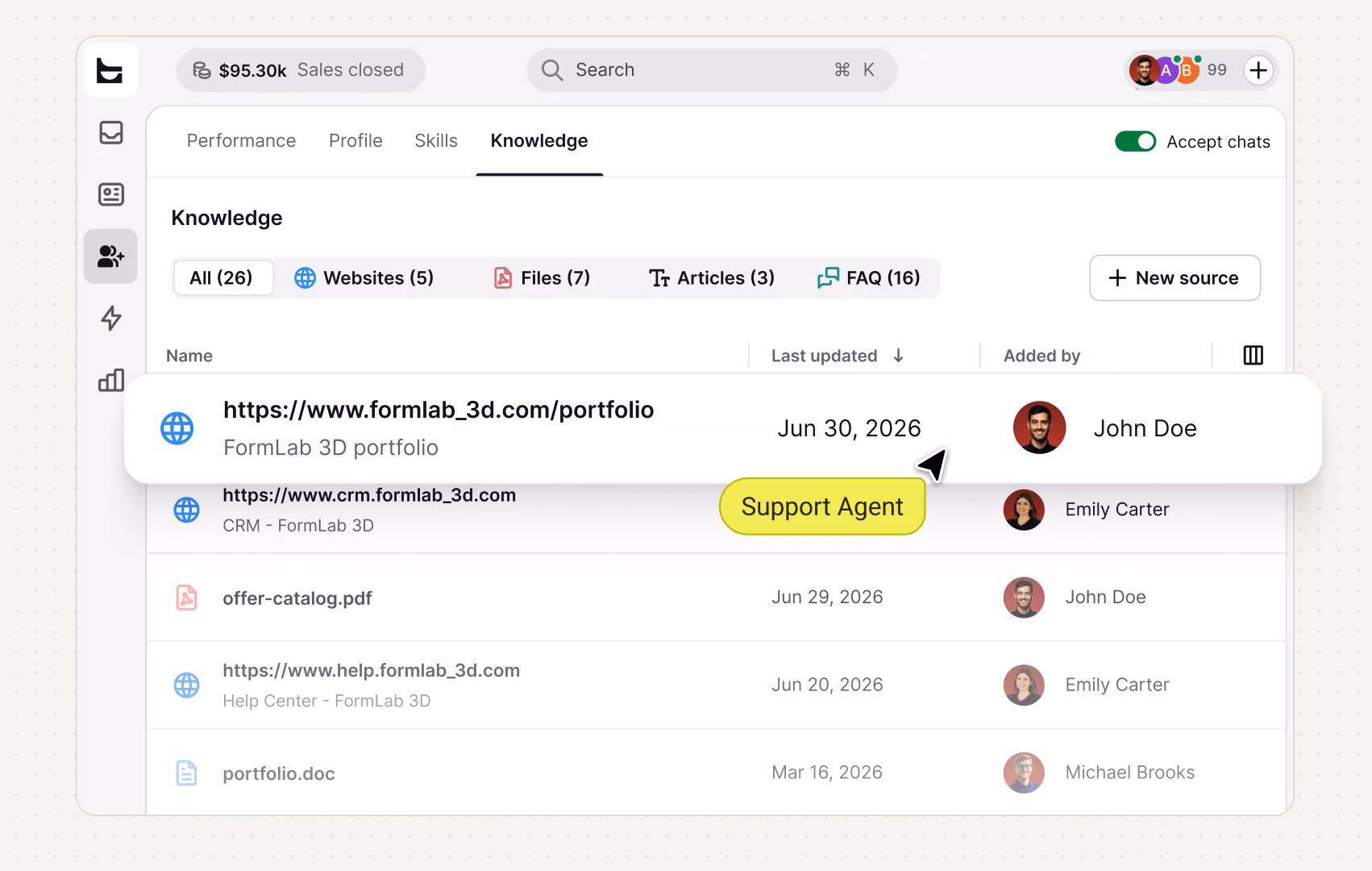Open the Skills tab
This screenshot has height=871, width=1372.
click(436, 140)
